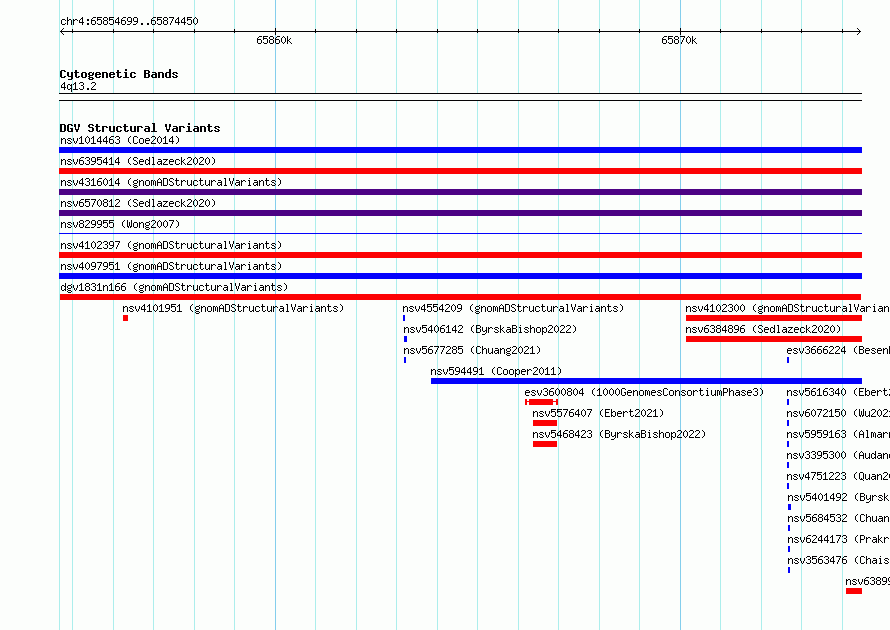Open variant label esv3666224
The height and width of the screenshot is (630, 890).
838,350
